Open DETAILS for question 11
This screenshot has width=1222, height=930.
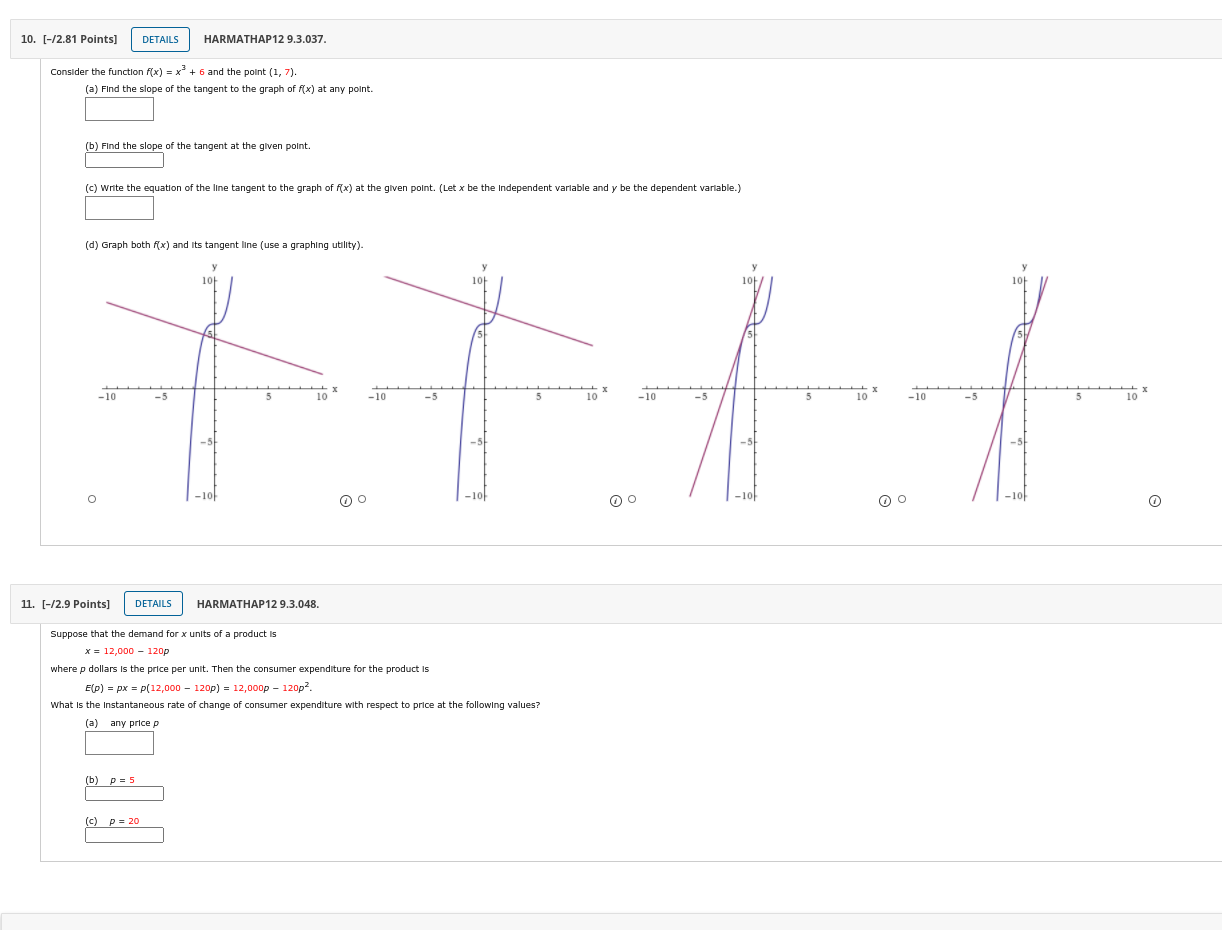153,603
